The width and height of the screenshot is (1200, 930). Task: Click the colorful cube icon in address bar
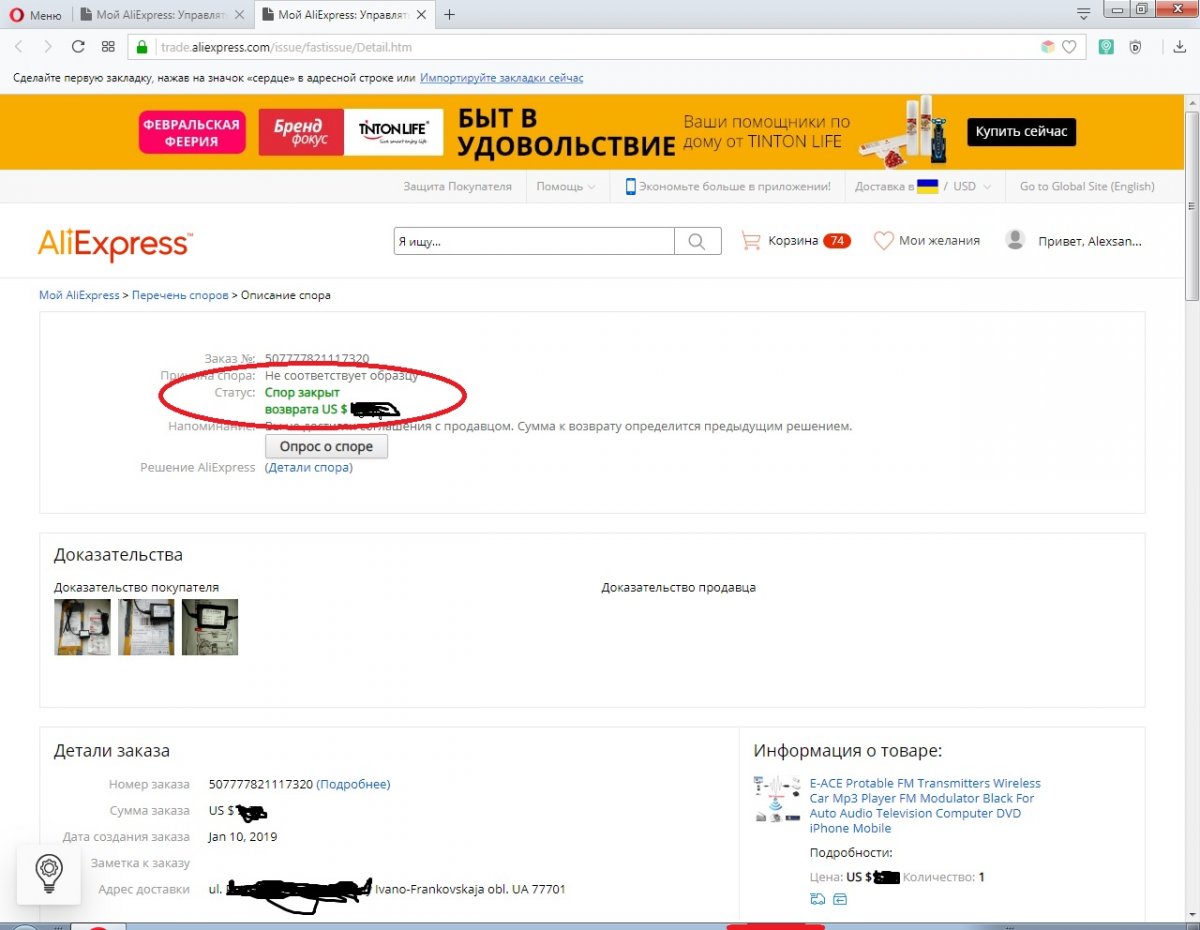1047,47
